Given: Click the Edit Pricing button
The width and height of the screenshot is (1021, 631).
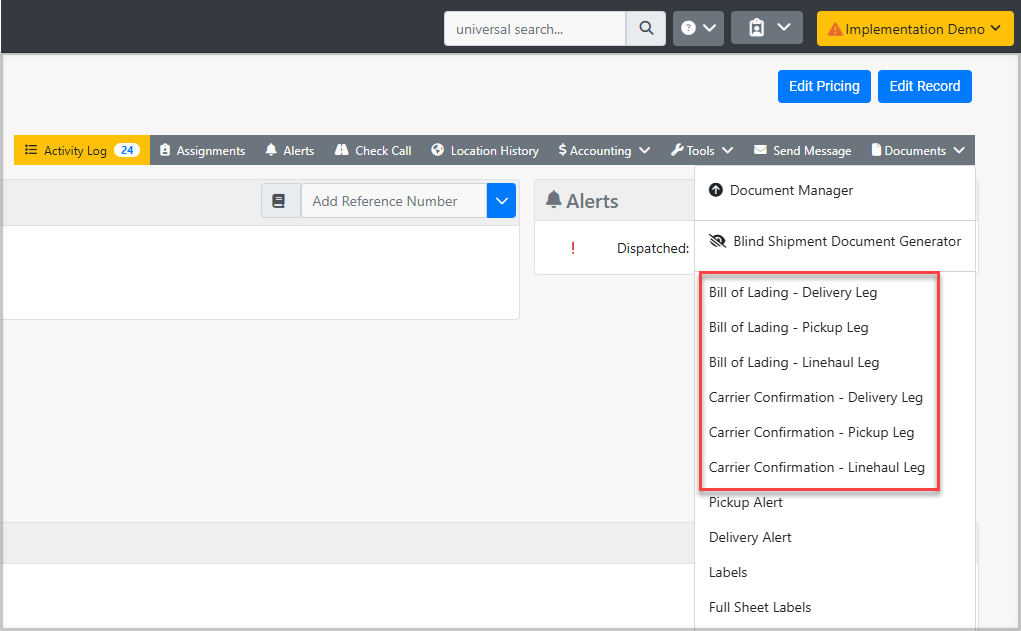Looking at the screenshot, I should [x=824, y=86].
